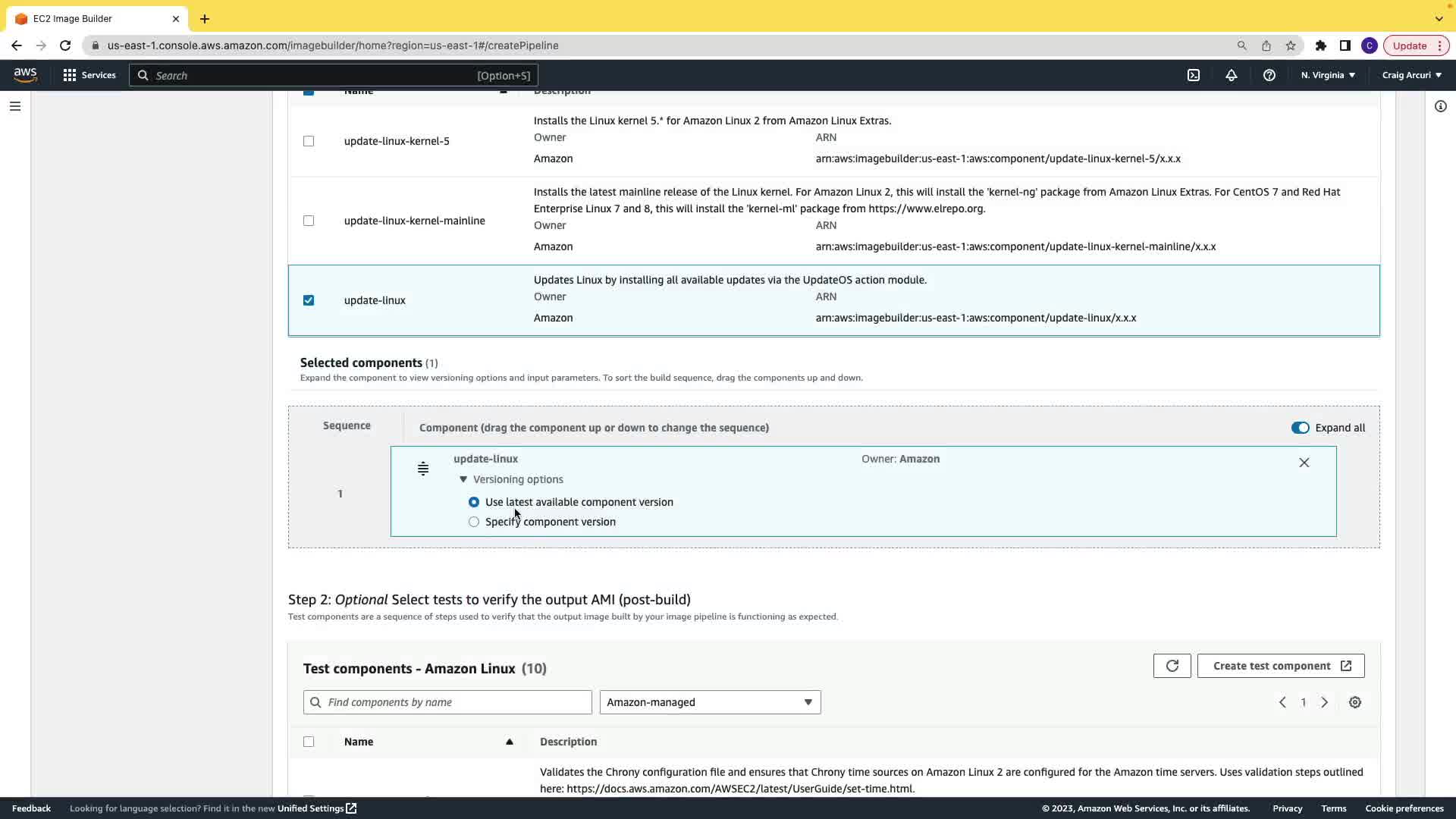Open the Services menu
This screenshot has width=1456, height=819.
click(89, 75)
